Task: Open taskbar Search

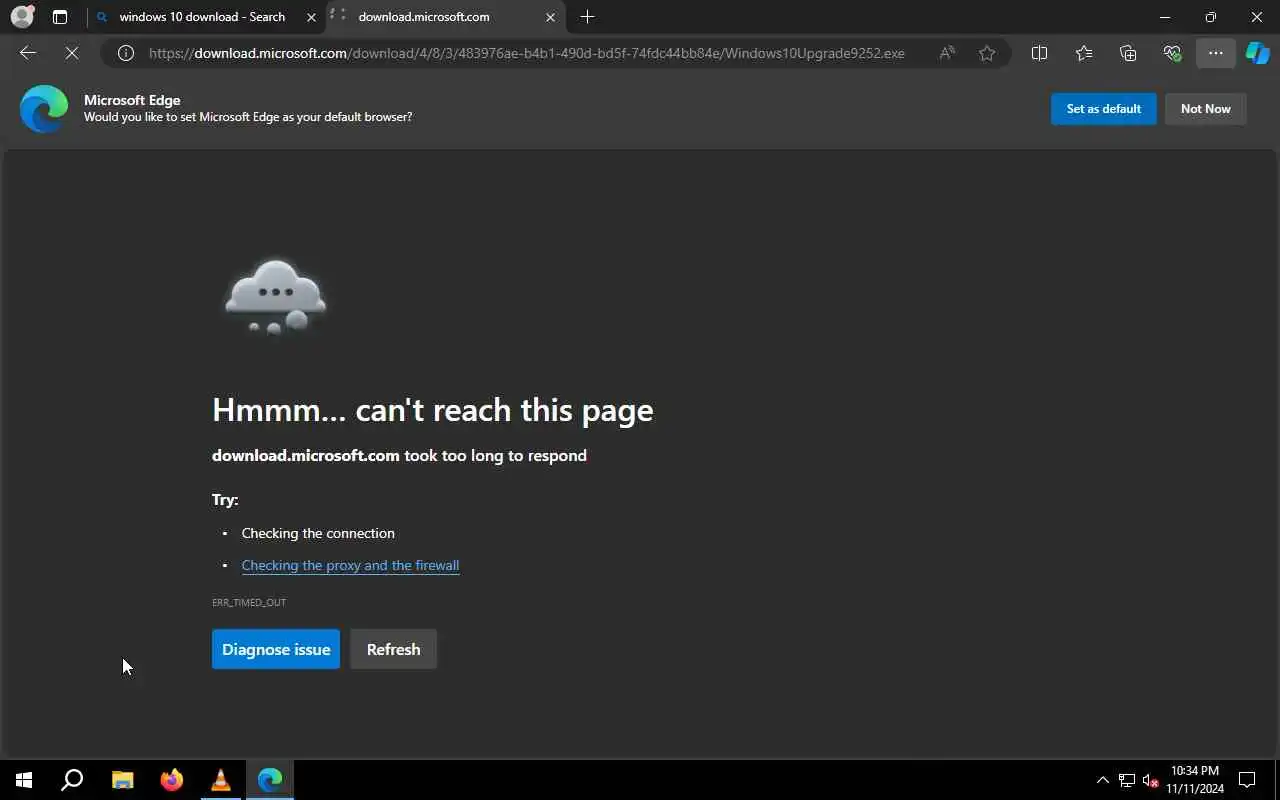Action: pos(72,780)
